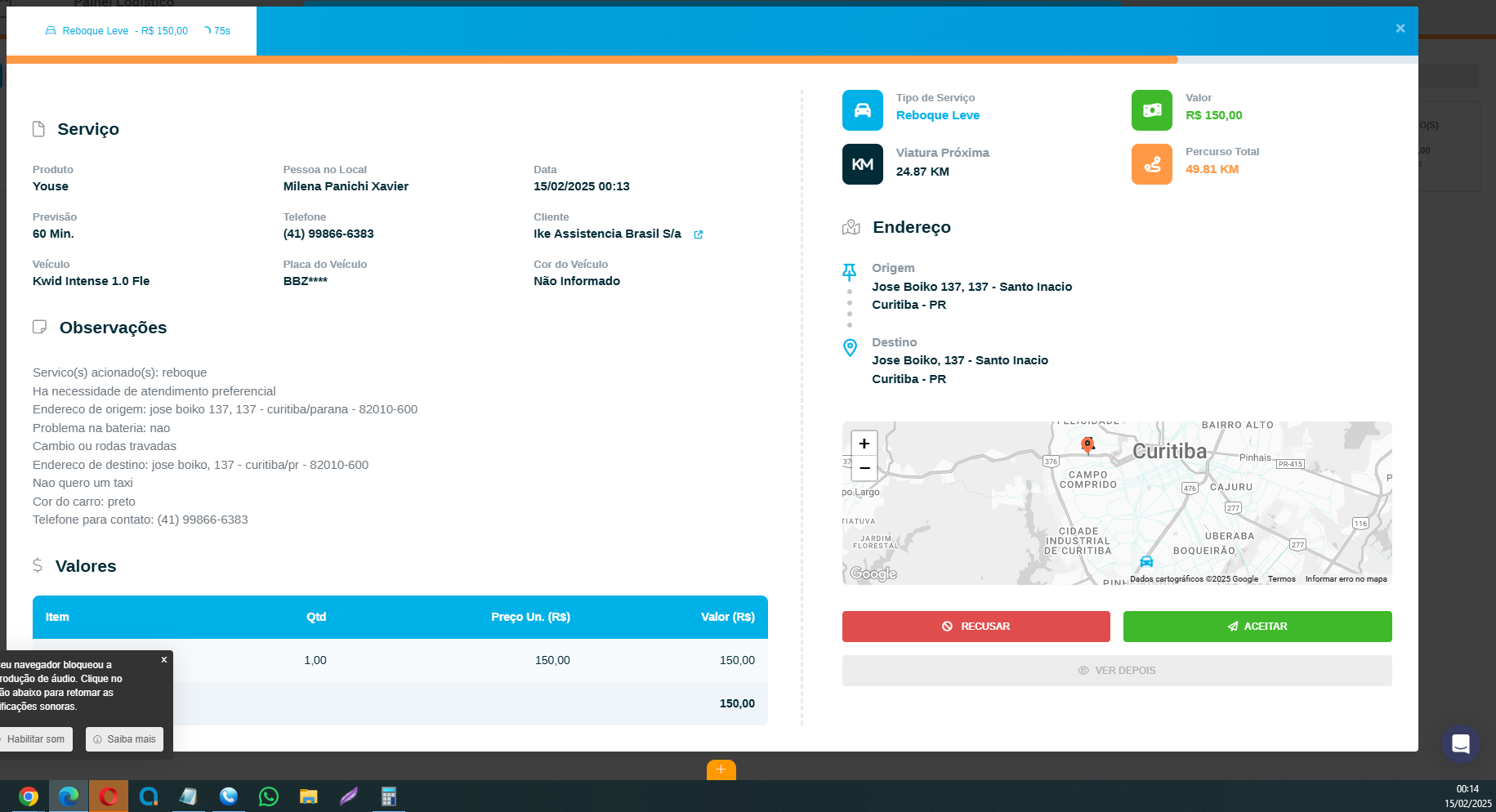The width and height of the screenshot is (1496, 812).
Task: Click the blue tow truck marker on map
Action: click(1146, 561)
